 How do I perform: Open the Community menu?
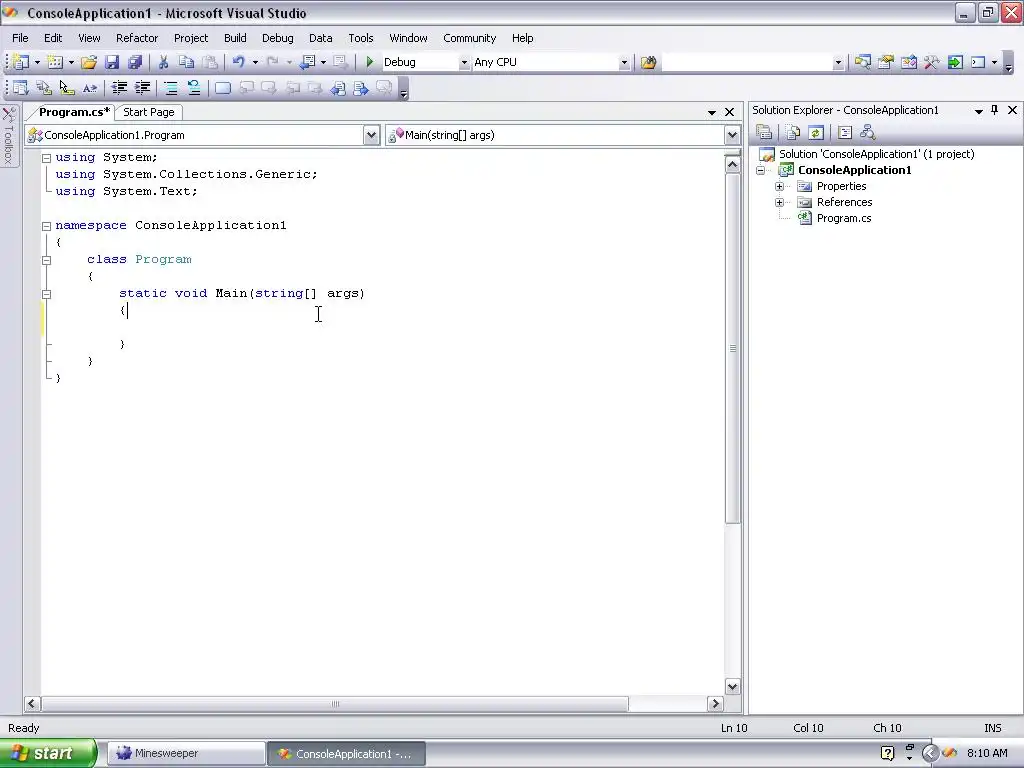tap(470, 38)
